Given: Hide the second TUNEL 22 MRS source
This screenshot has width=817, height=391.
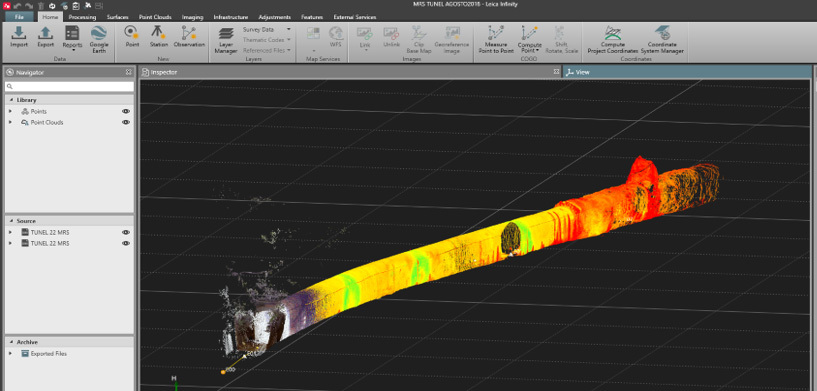Looking at the screenshot, I should [x=126, y=243].
